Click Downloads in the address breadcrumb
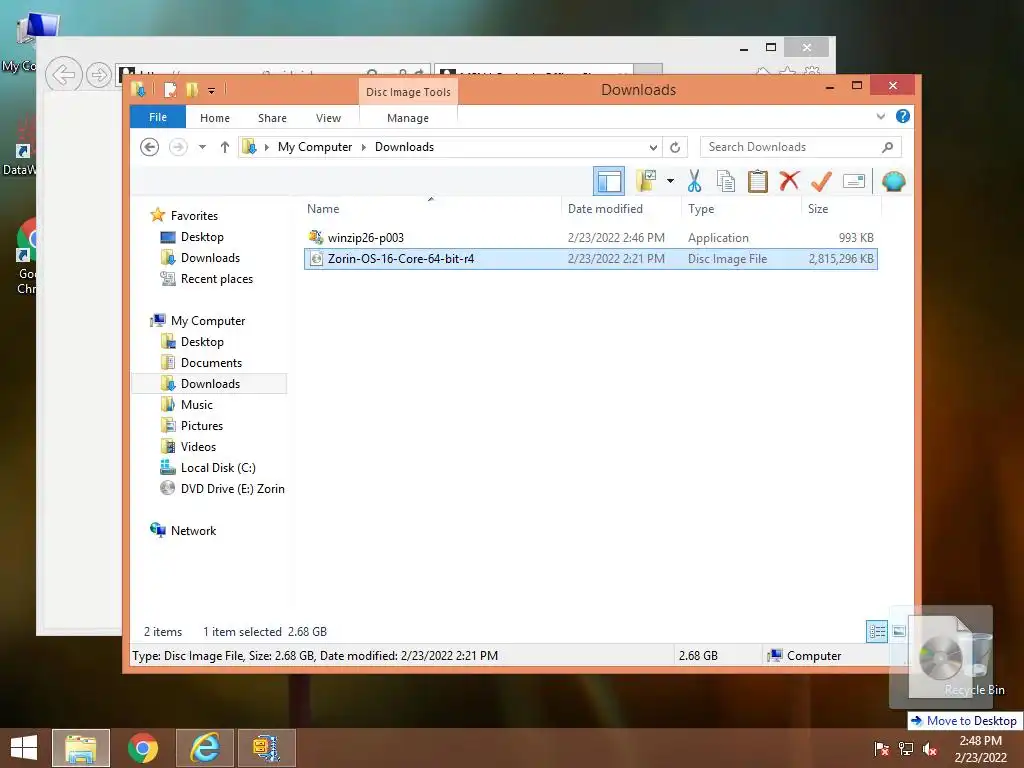The height and width of the screenshot is (768, 1024). (404, 147)
